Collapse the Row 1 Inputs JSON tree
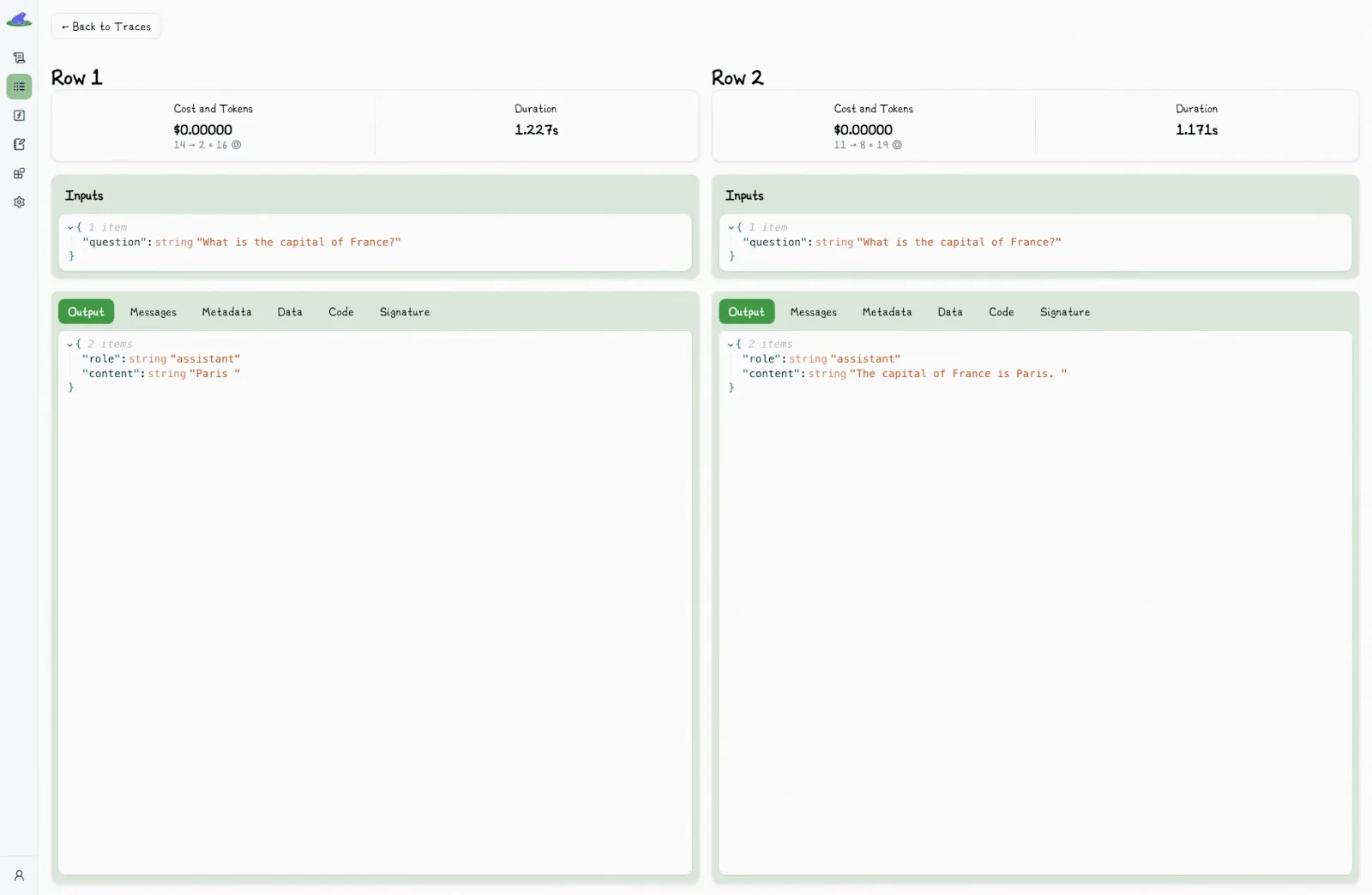 (70, 228)
